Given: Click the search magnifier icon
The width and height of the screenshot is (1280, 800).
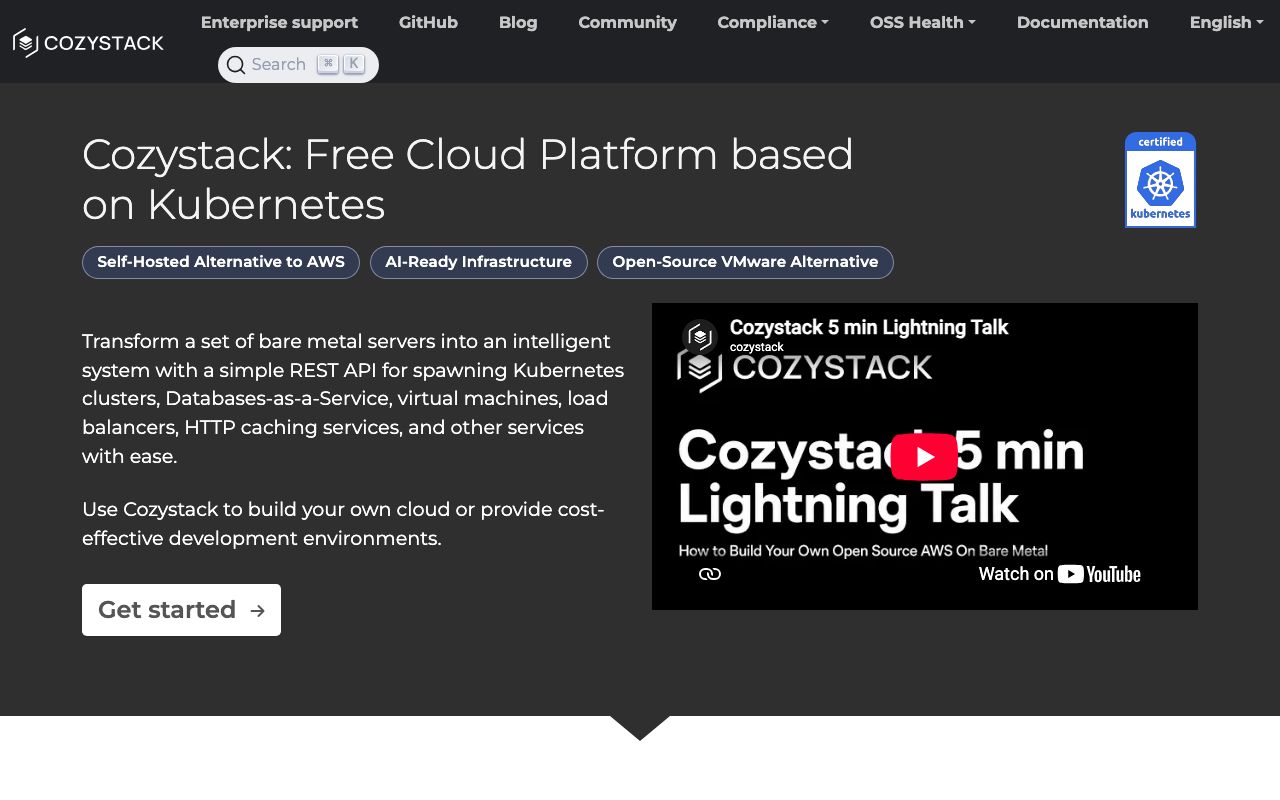Looking at the screenshot, I should (236, 65).
